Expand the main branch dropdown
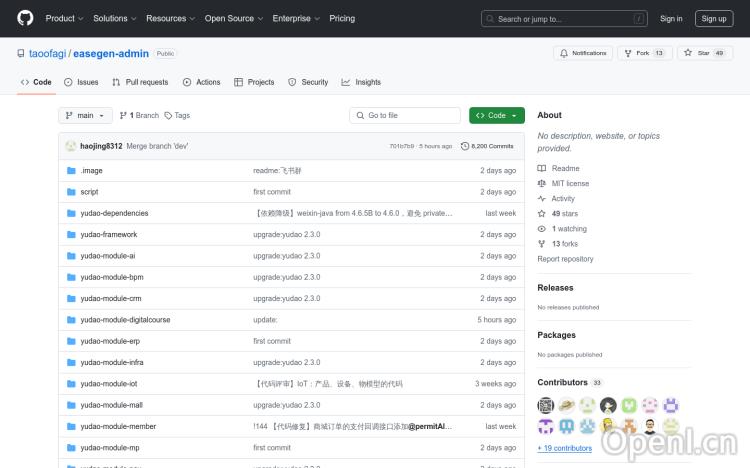Screen dimensions: 750x468 [84, 115]
